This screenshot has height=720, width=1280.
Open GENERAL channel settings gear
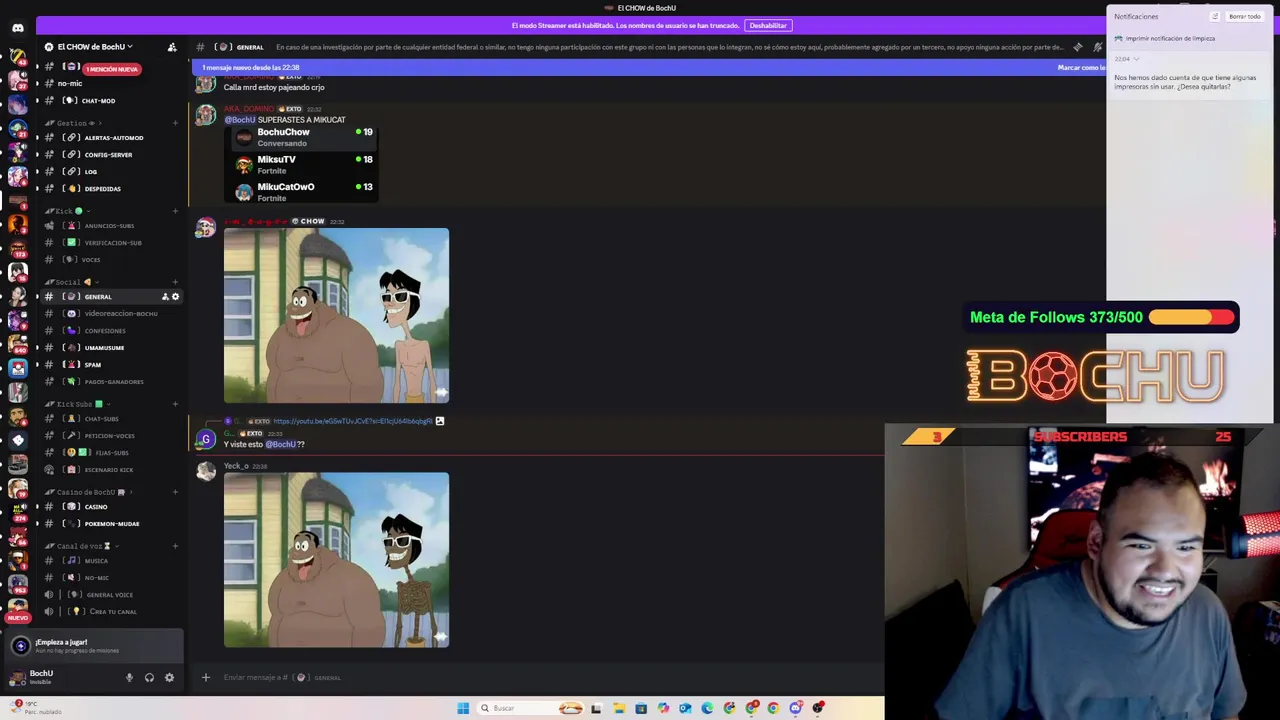coord(176,297)
